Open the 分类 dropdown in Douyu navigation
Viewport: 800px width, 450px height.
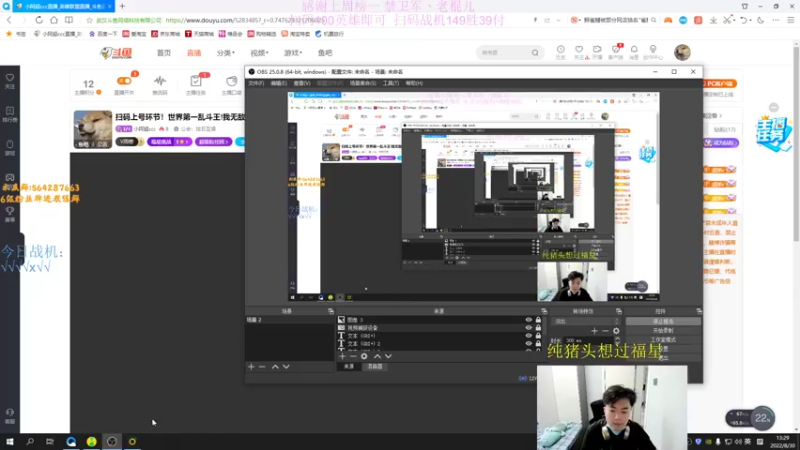coord(226,53)
